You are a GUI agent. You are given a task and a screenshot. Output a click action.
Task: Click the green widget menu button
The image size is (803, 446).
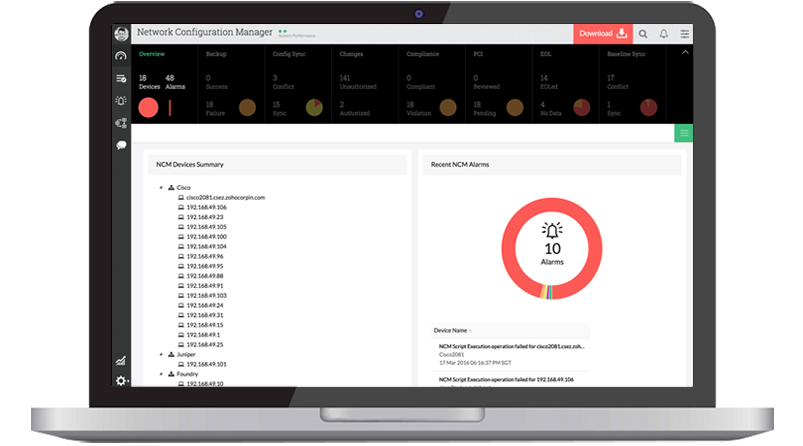pos(684,133)
